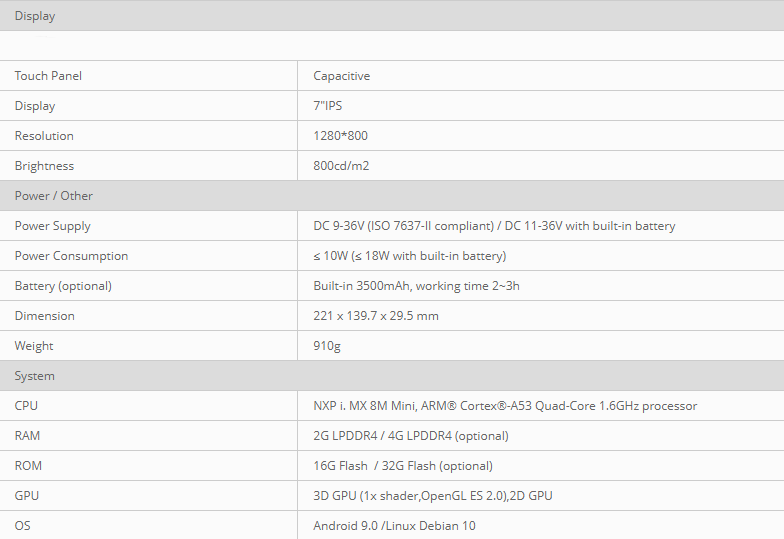Screen dimensions: 784x539
Task: Click the Display section header
Action: pos(392,16)
